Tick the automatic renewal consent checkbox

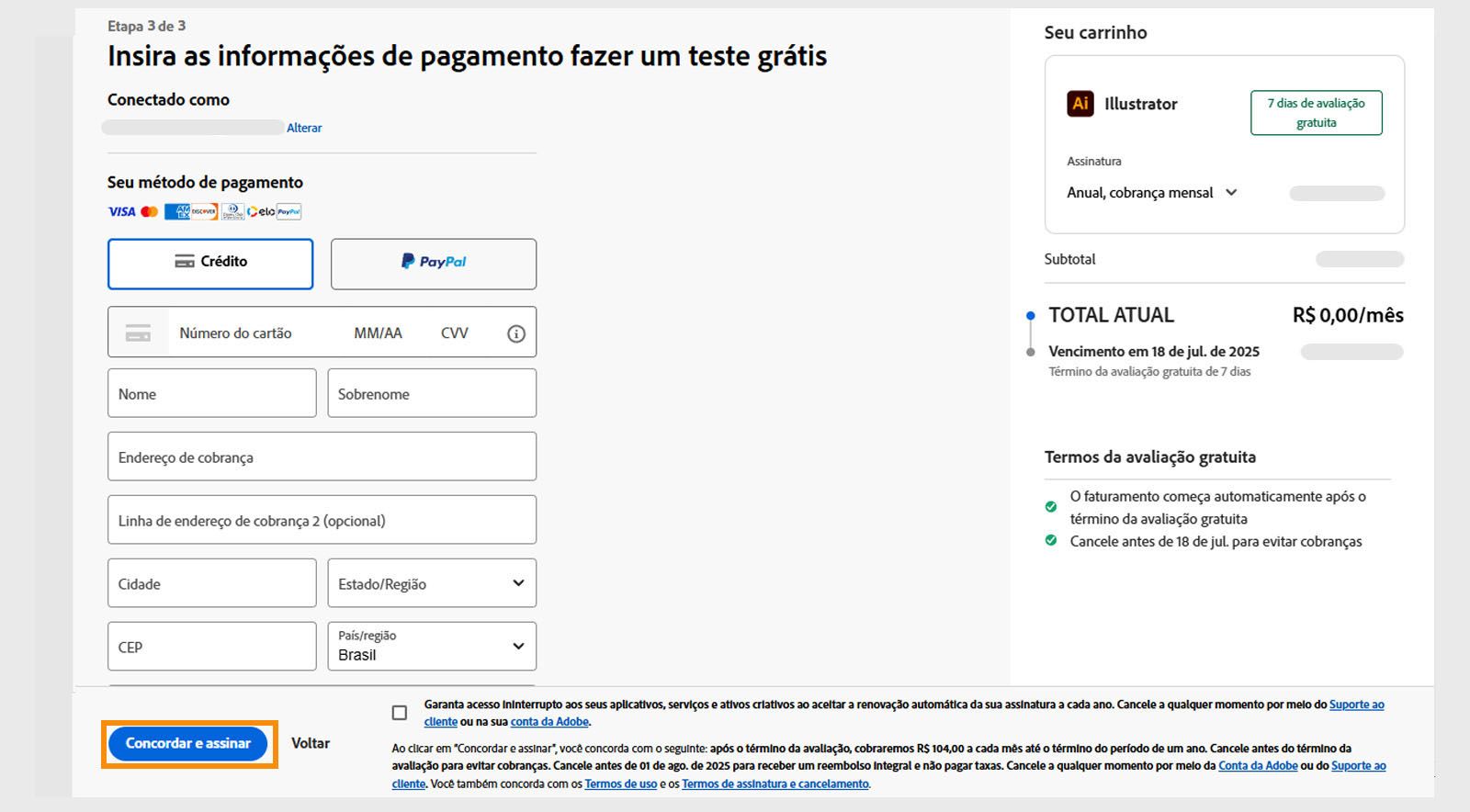400,713
